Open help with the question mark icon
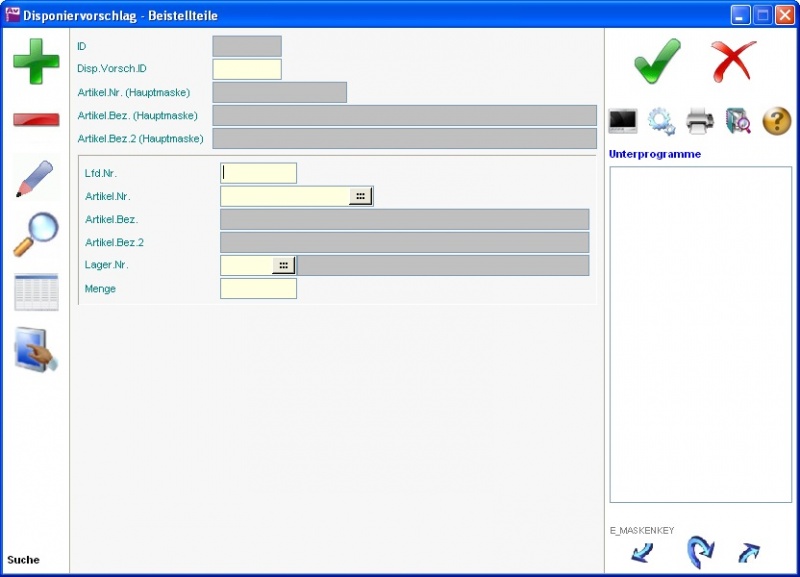 [777, 121]
